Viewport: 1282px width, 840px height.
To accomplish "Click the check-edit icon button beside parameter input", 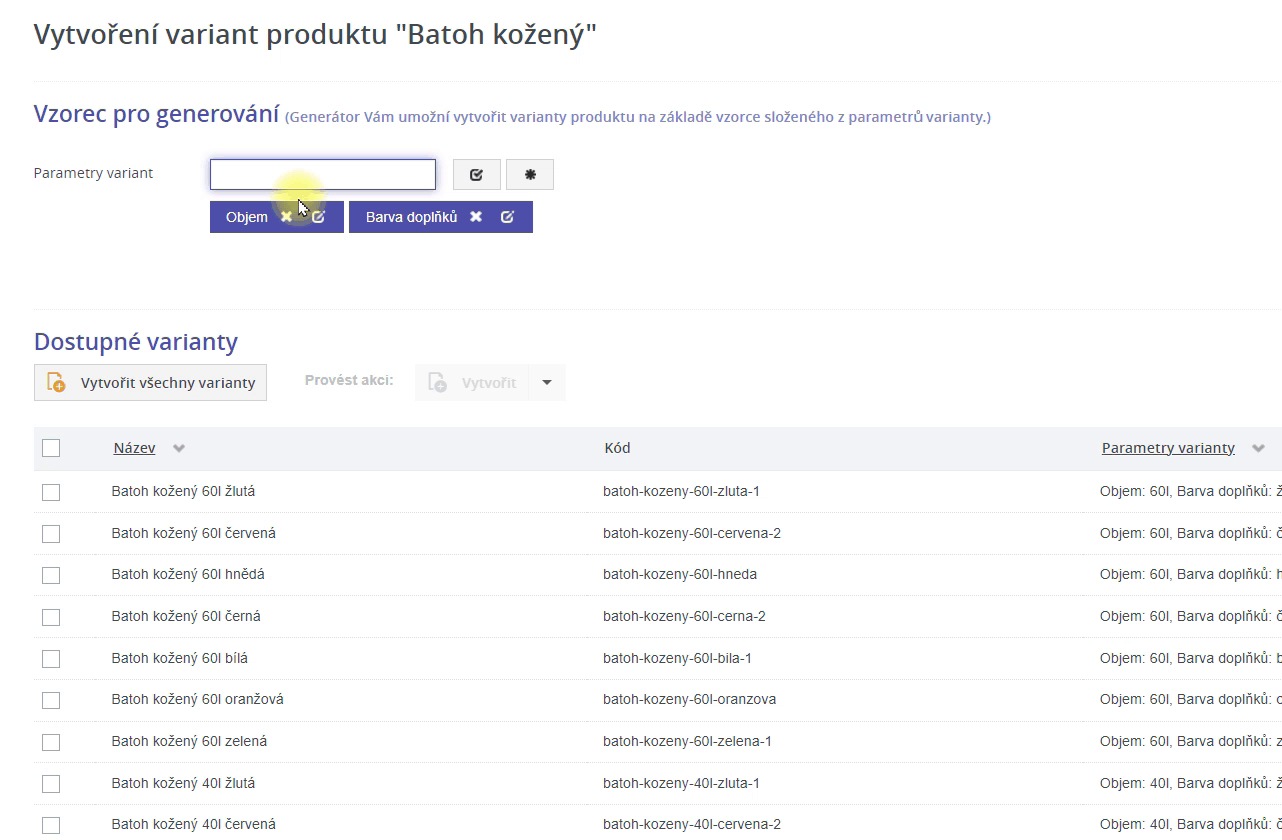I will [x=476, y=175].
